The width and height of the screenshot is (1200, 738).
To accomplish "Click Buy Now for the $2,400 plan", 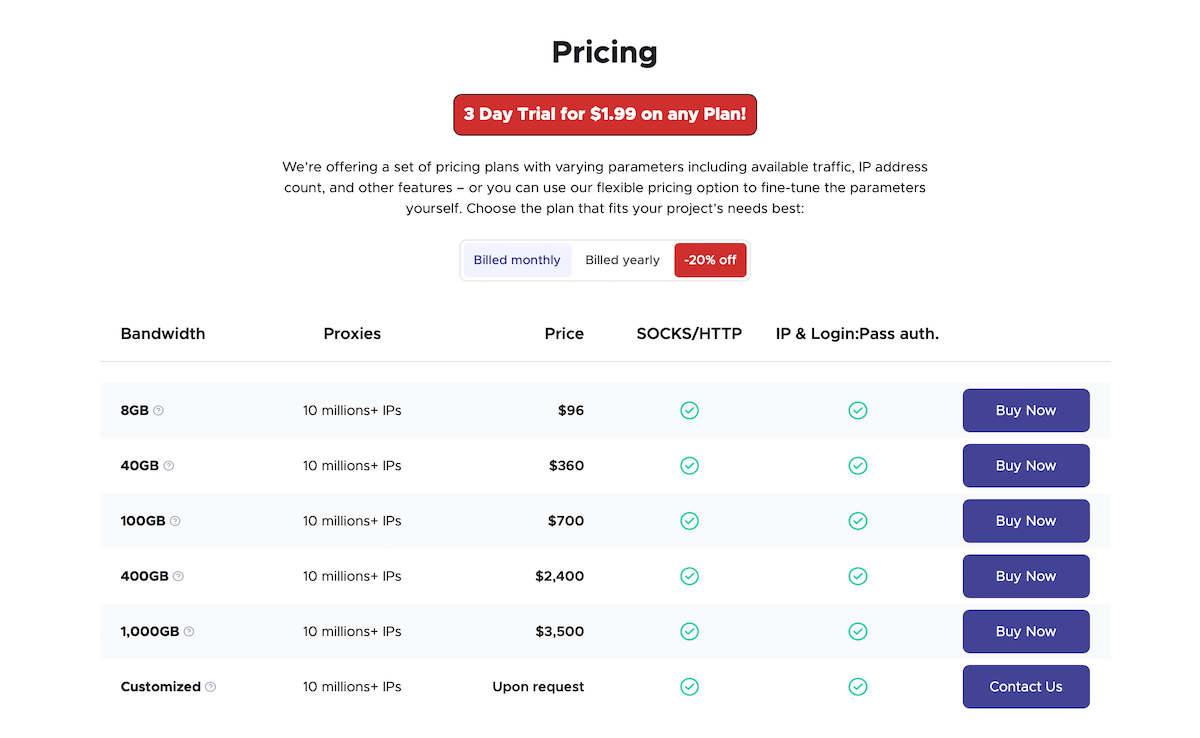I will point(1026,576).
